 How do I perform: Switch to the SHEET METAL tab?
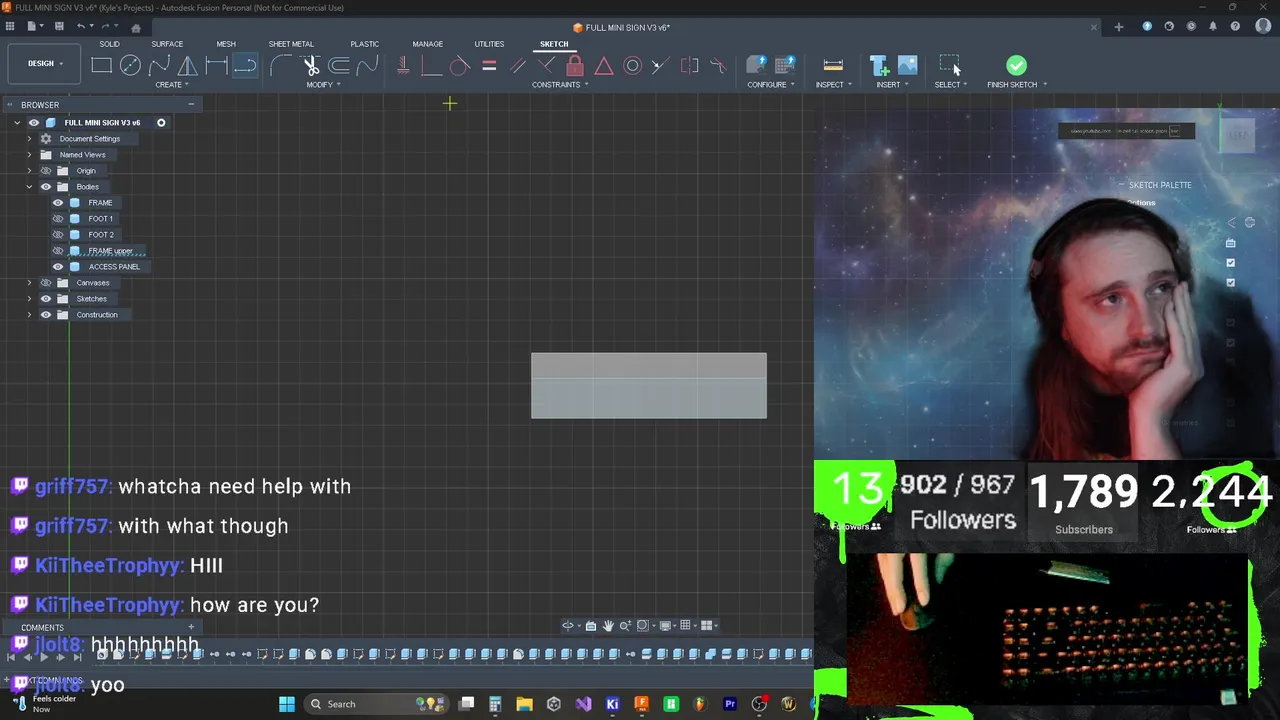coord(291,44)
